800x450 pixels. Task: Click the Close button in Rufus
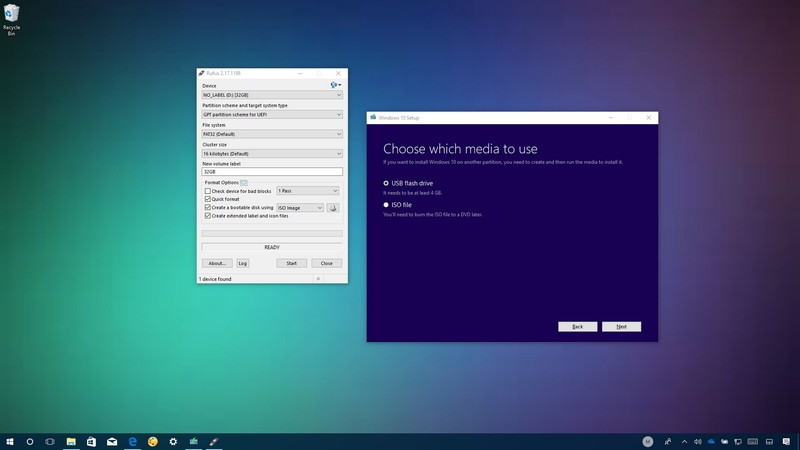click(327, 263)
